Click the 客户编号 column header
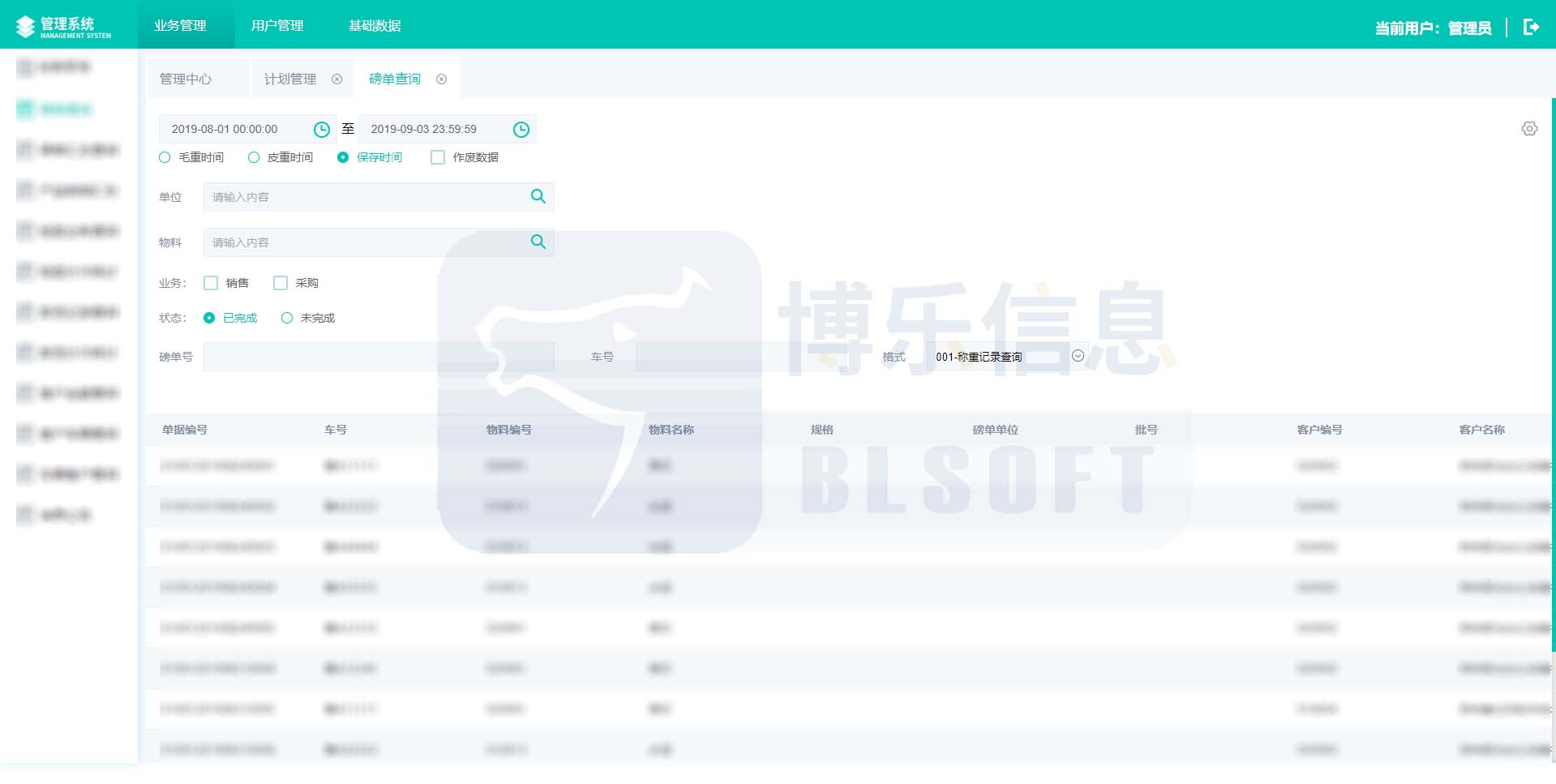 [x=1320, y=430]
